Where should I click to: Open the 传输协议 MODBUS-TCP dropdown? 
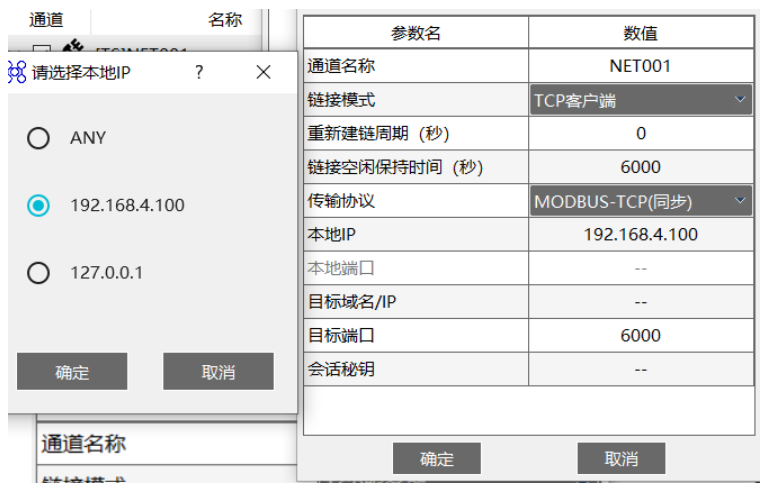(x=641, y=201)
